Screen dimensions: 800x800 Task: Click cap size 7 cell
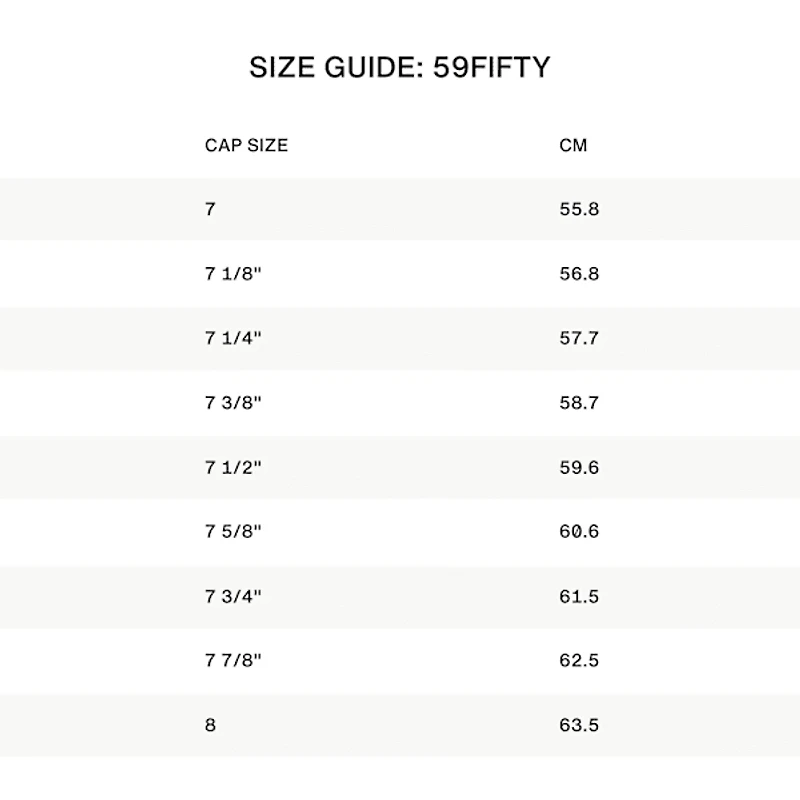[210, 209]
